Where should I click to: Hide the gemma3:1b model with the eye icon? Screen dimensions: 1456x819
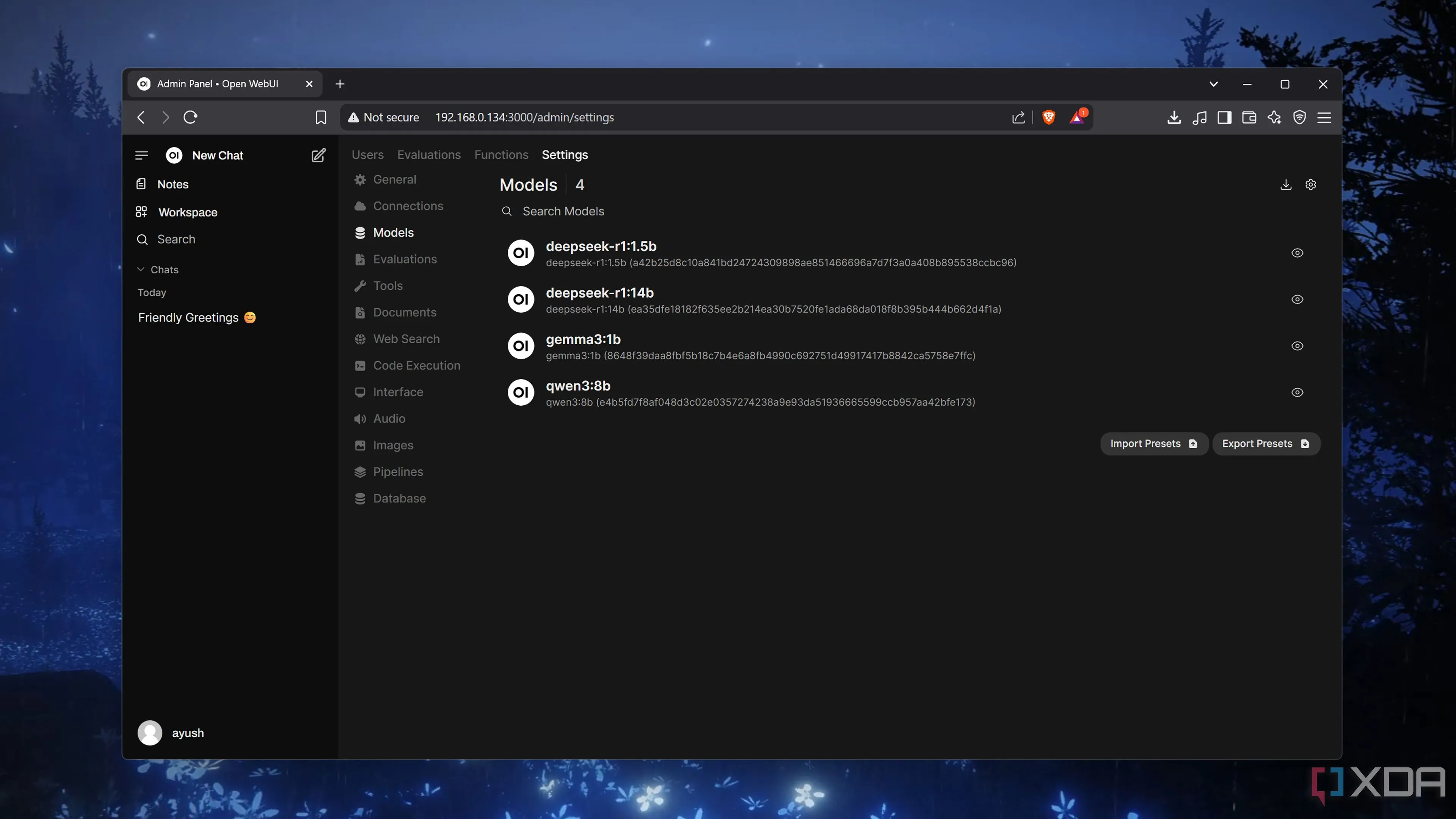1297,346
